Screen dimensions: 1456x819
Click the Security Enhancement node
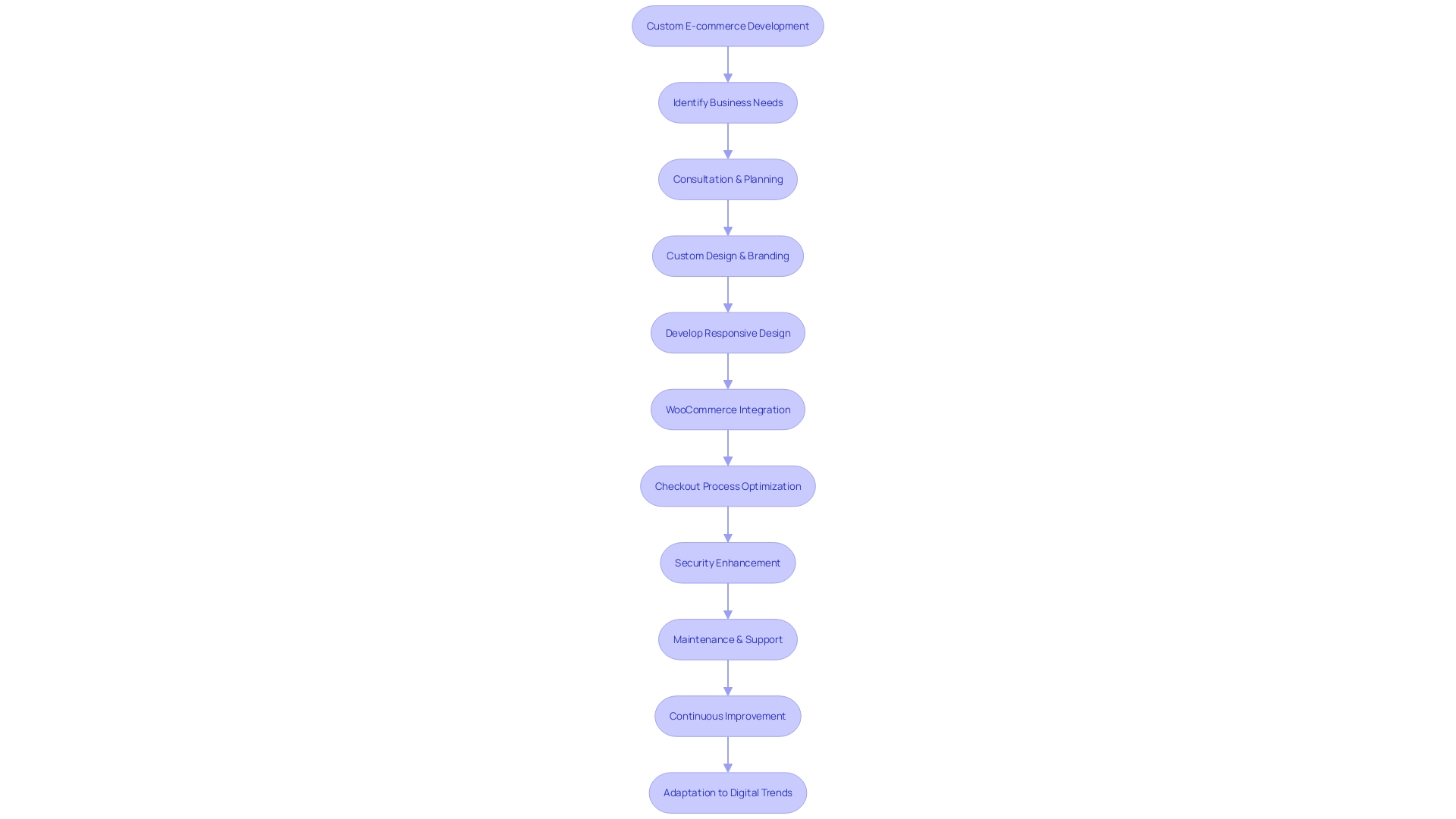point(728,562)
